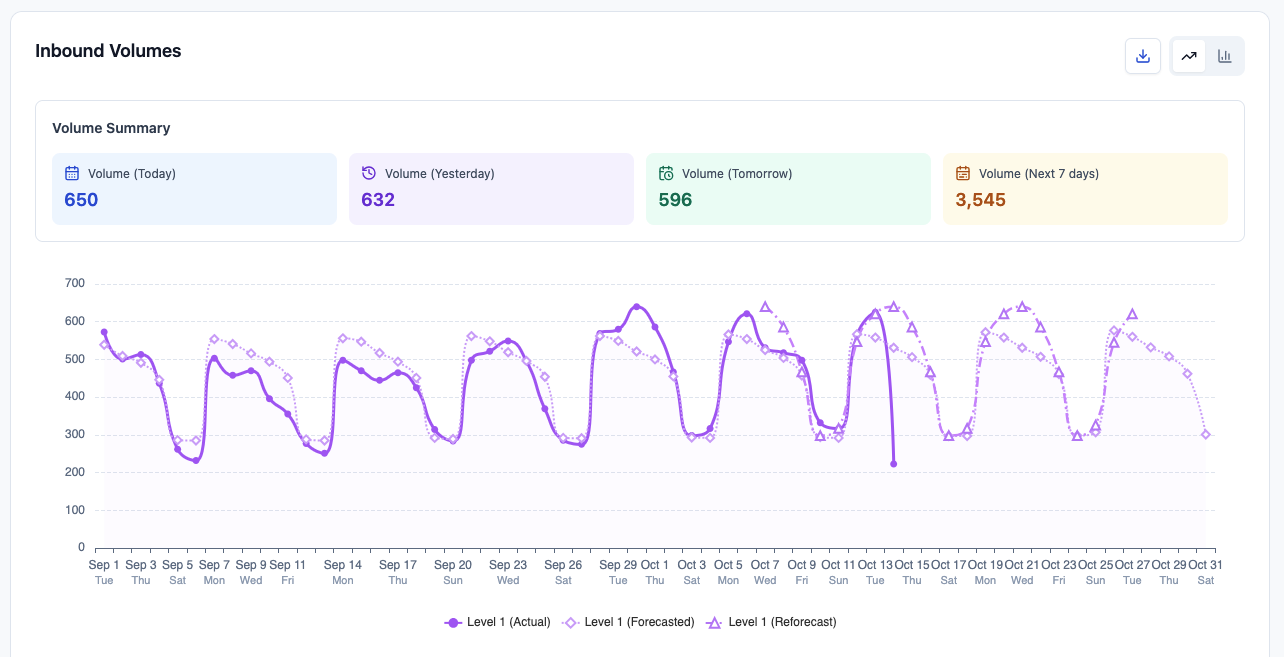Click the "Oct 13" x-axis date label
Image resolution: width=1284 pixels, height=657 pixels.
(x=875, y=565)
